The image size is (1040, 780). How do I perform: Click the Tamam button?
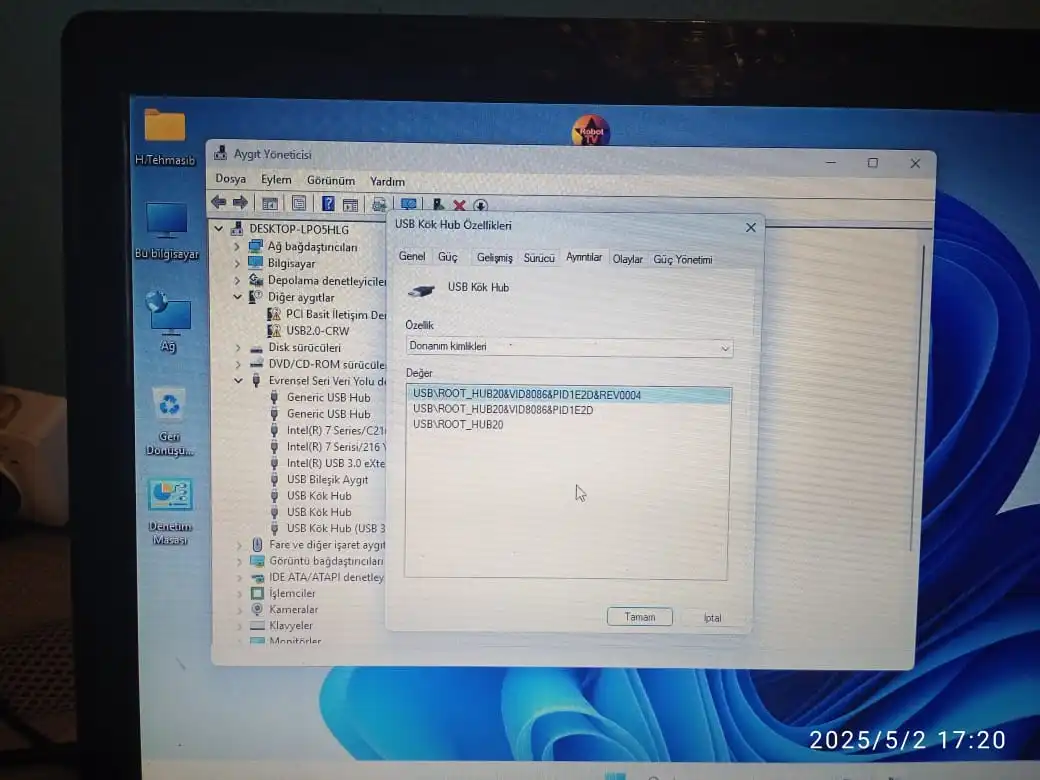coord(639,617)
